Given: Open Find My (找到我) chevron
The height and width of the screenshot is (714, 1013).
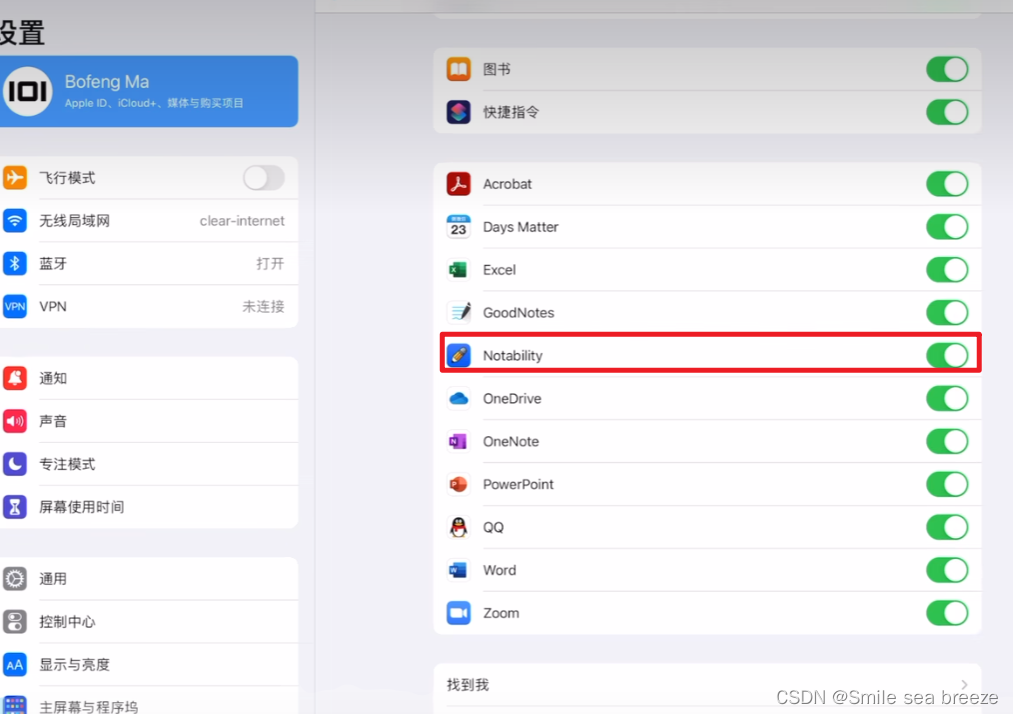Looking at the screenshot, I should click(964, 684).
